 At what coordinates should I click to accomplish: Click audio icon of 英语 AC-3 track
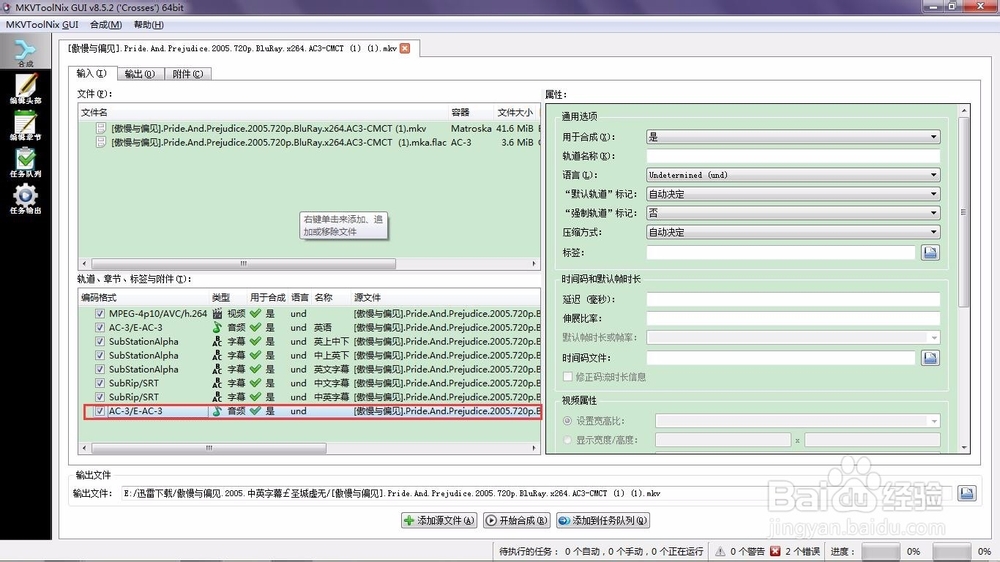217,327
